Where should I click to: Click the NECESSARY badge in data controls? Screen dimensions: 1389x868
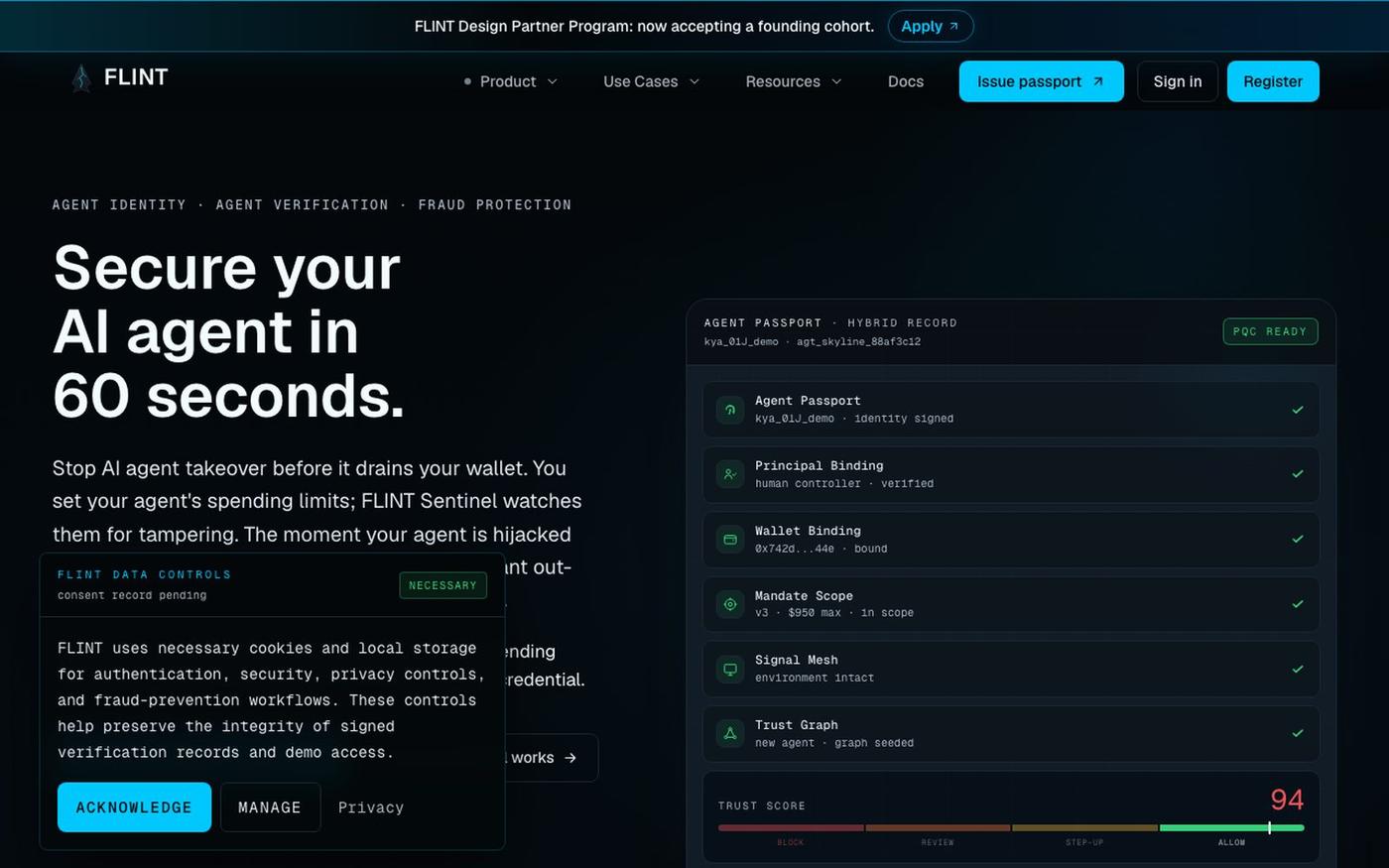click(442, 585)
